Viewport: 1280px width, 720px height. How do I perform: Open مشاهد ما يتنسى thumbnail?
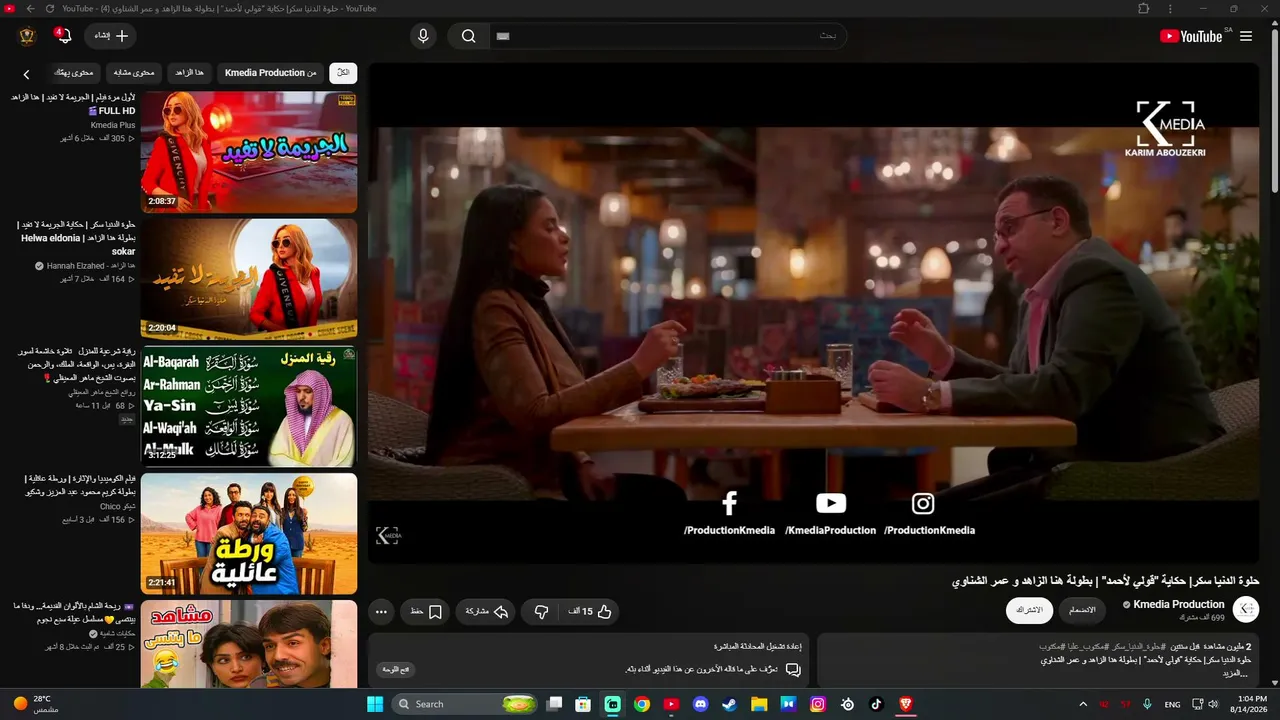pos(249,643)
